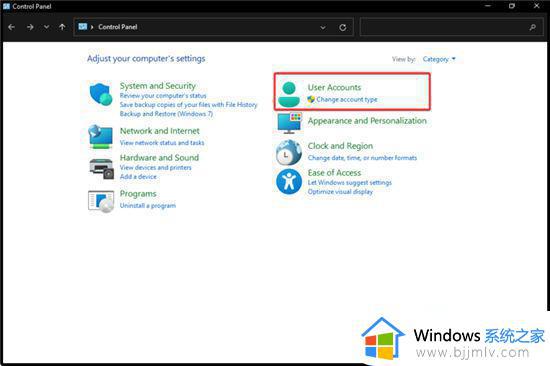The height and width of the screenshot is (366, 550).
Task: Open System and Security shield icon
Action: pyautogui.click(x=101, y=94)
